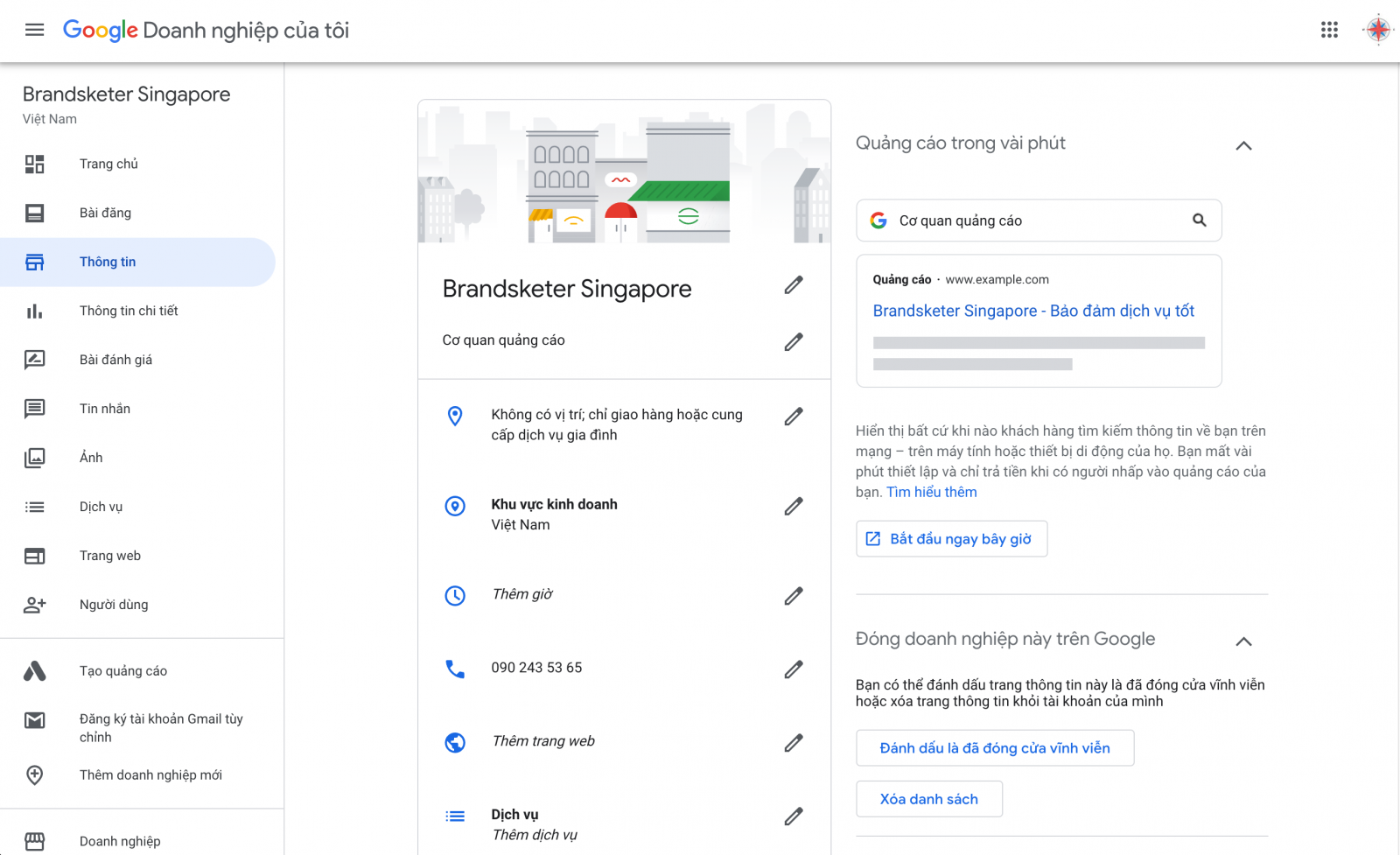Click the Thông tin storefront icon
The image size is (1400, 855).
[34, 262]
